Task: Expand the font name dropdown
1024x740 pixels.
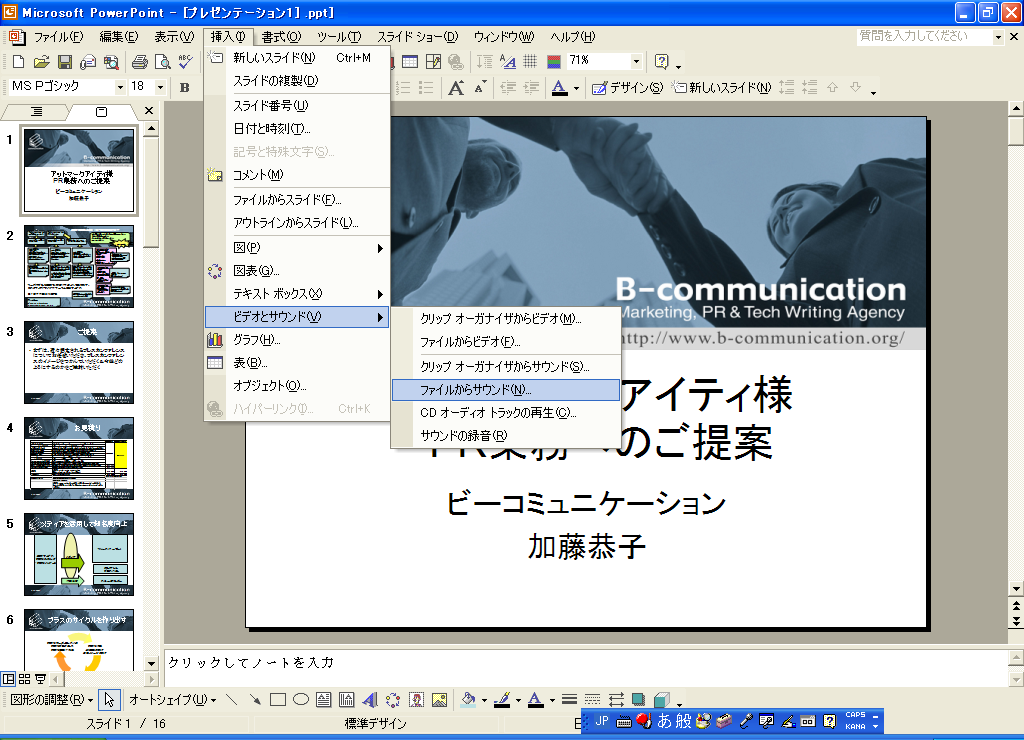Action: pos(120,87)
